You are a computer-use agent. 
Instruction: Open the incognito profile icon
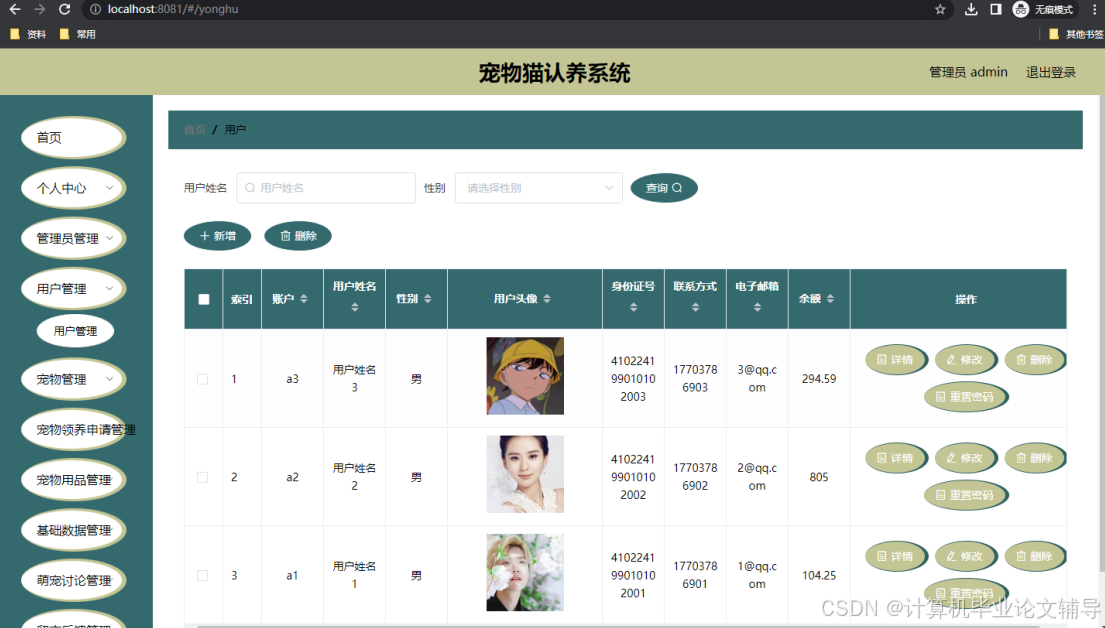pyautogui.click(x=1020, y=9)
